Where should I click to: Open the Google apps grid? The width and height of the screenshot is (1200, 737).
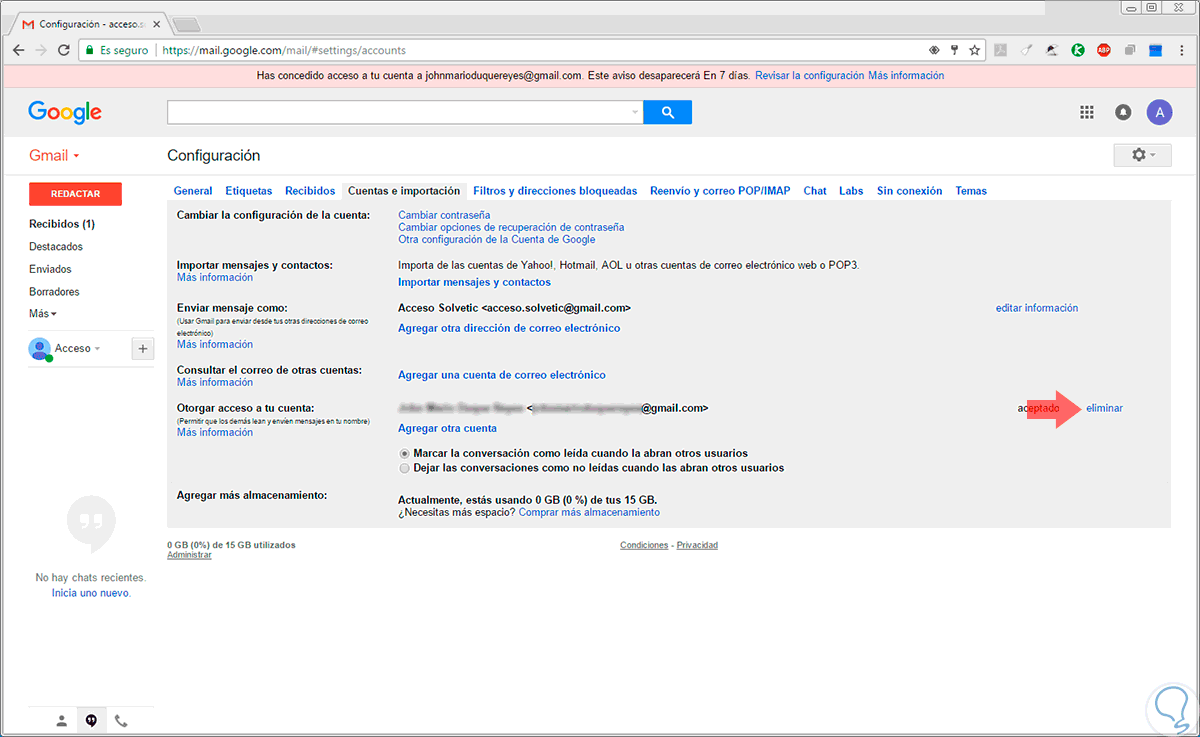point(1087,112)
